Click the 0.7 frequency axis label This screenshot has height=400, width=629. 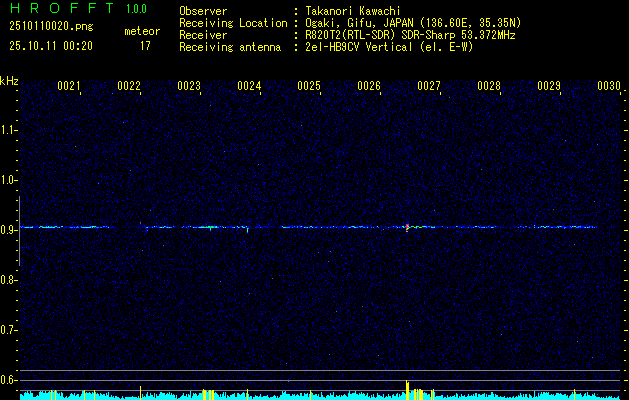8,330
